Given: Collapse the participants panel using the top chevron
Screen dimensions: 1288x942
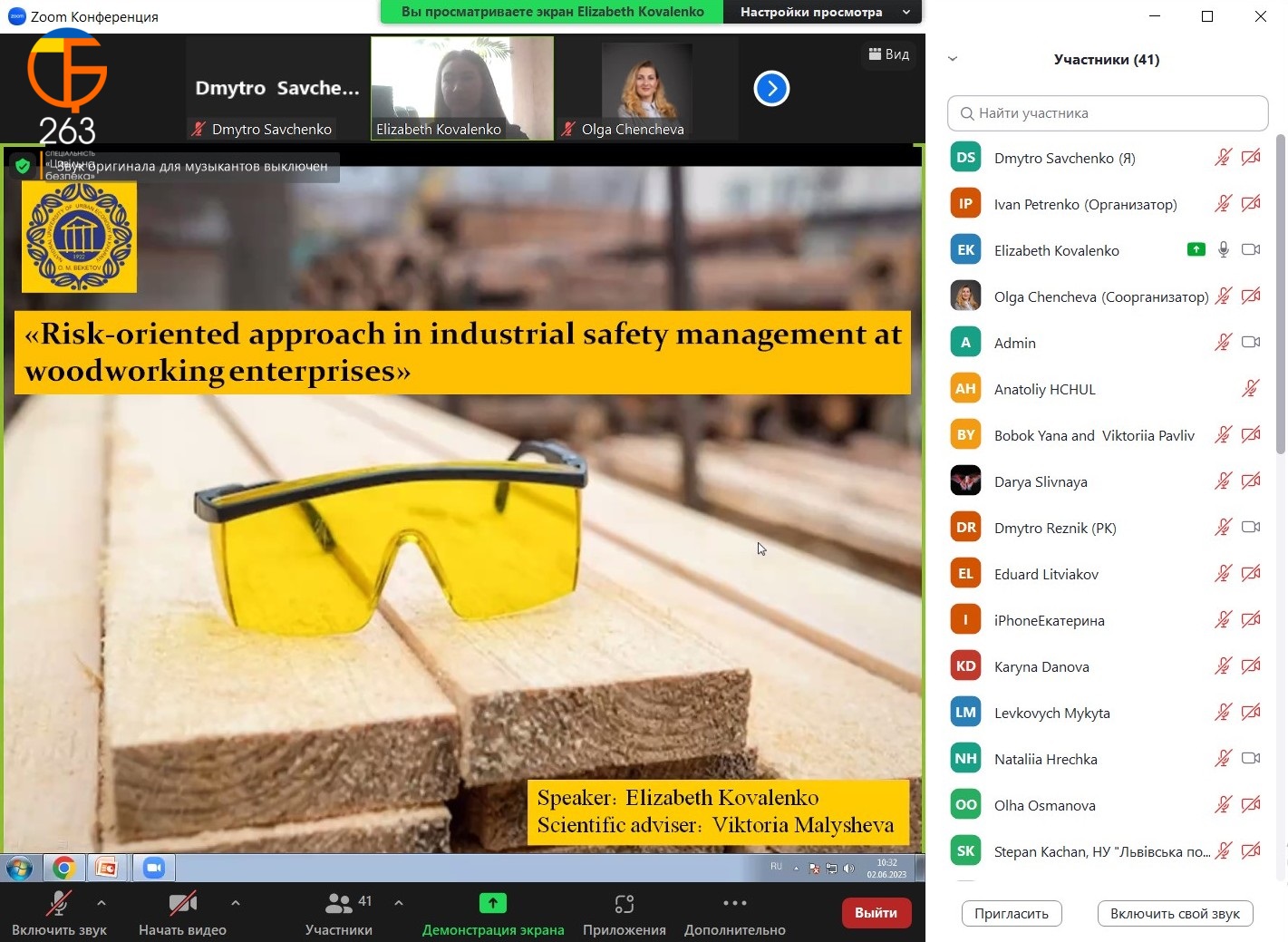Looking at the screenshot, I should pyautogui.click(x=953, y=59).
